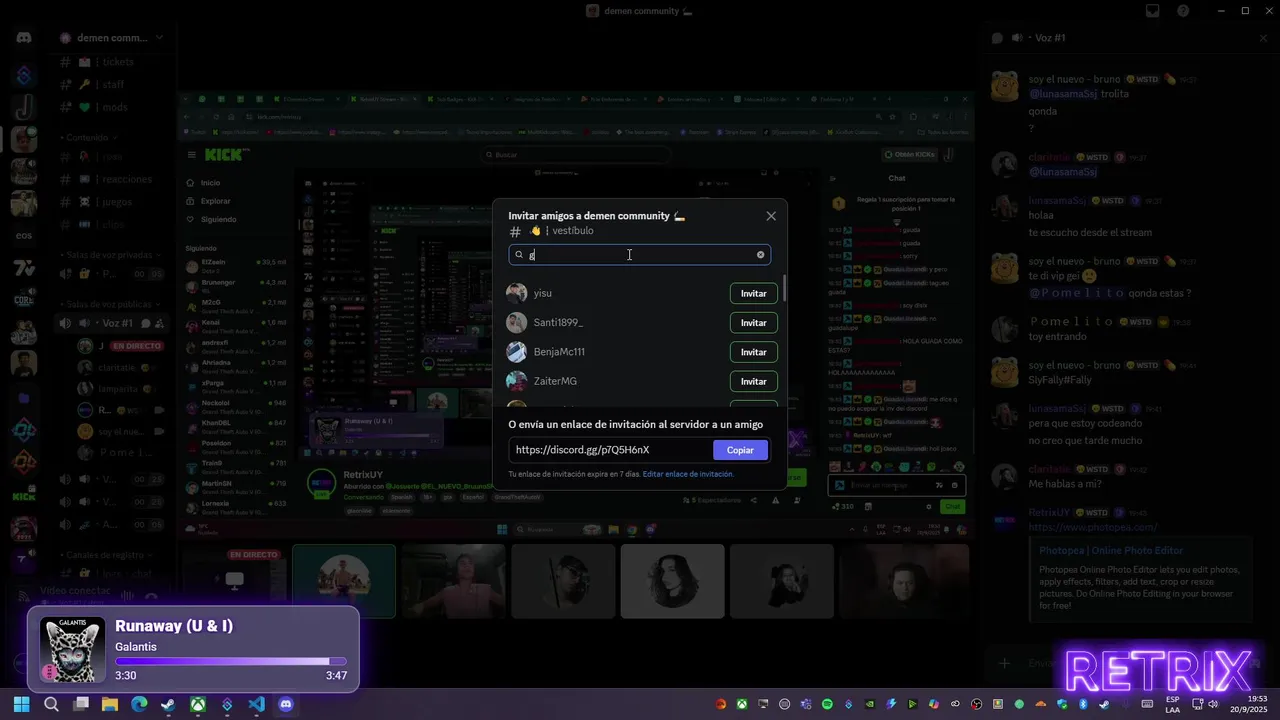Open the Windows Start menu

click(22, 704)
